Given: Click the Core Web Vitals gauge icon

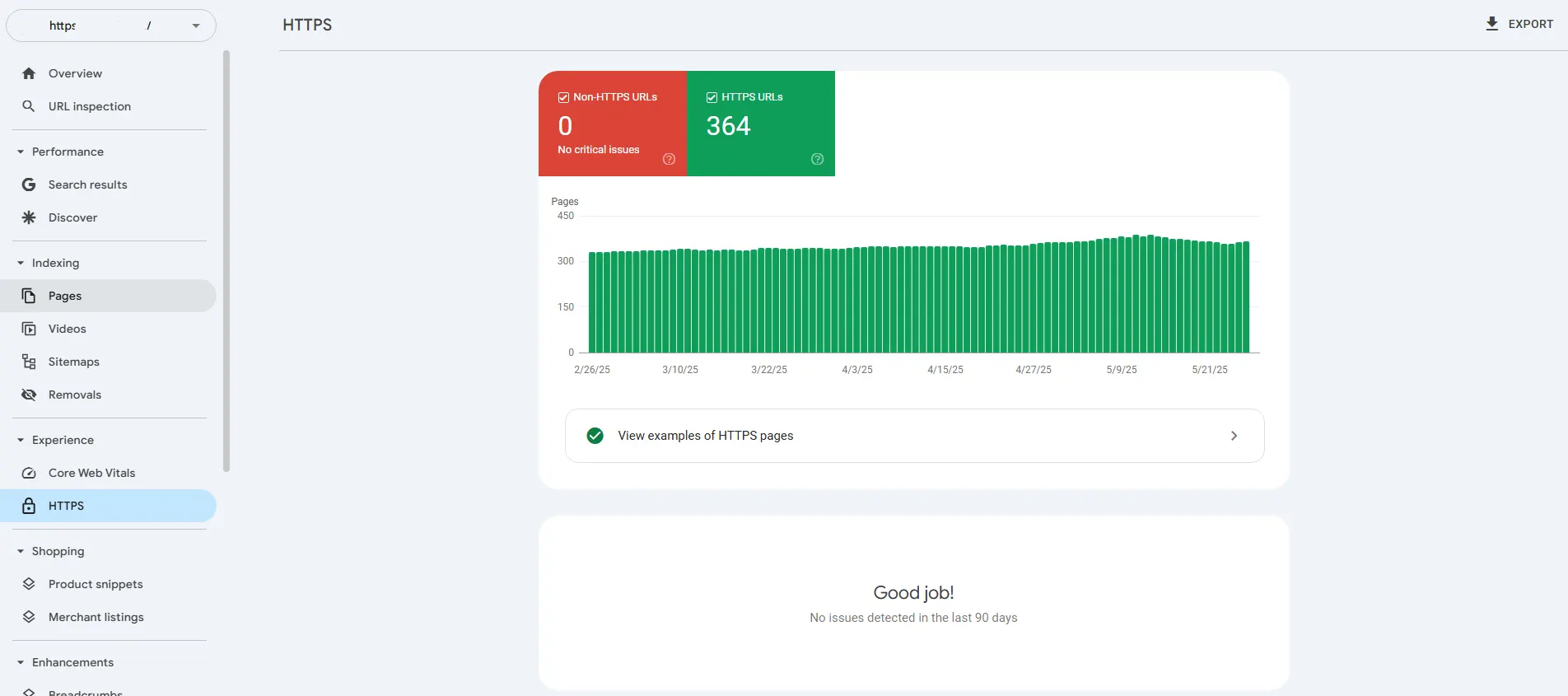Looking at the screenshot, I should [x=29, y=473].
